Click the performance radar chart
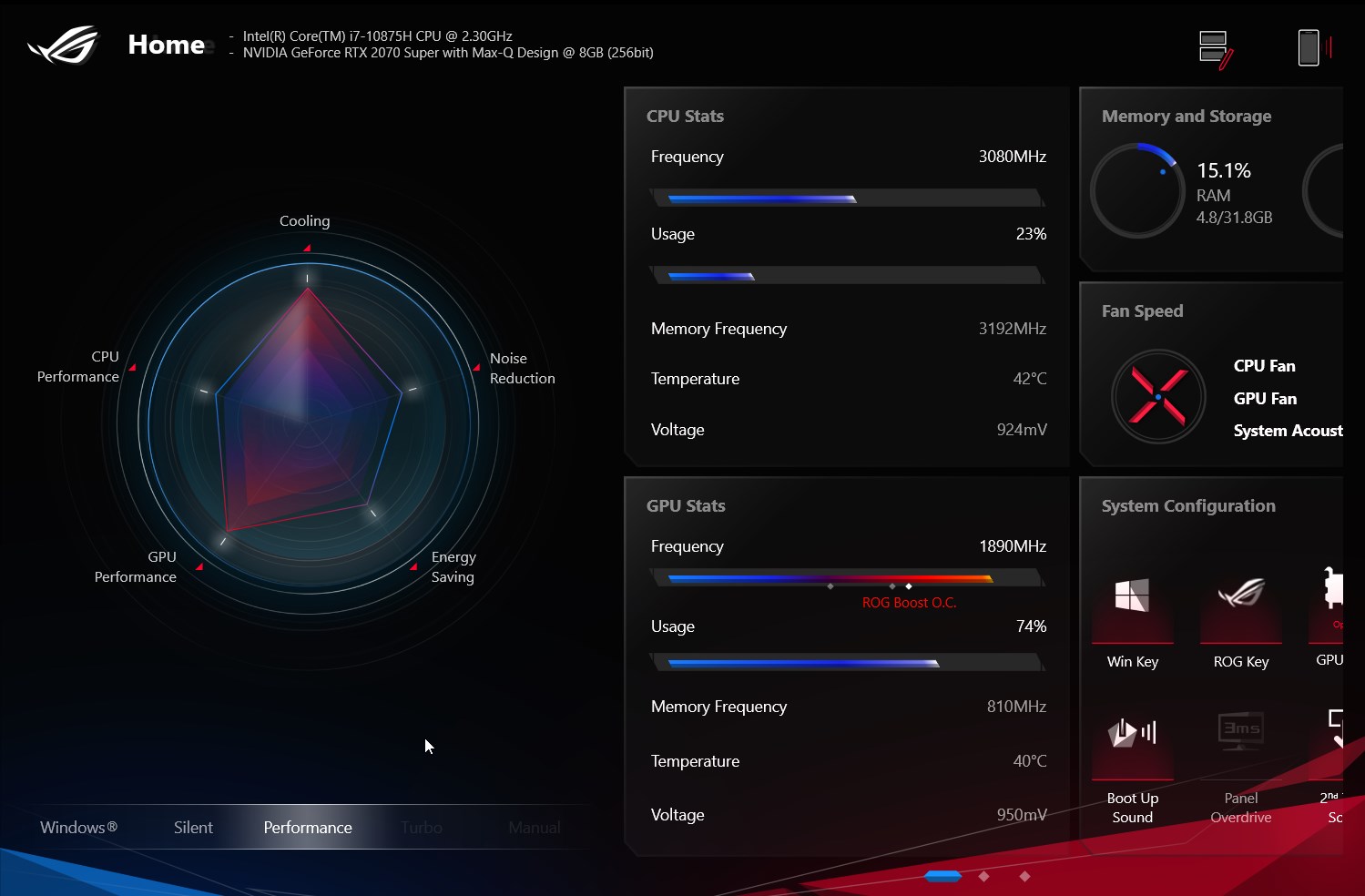Viewport: 1365px width, 896px height. (x=309, y=423)
